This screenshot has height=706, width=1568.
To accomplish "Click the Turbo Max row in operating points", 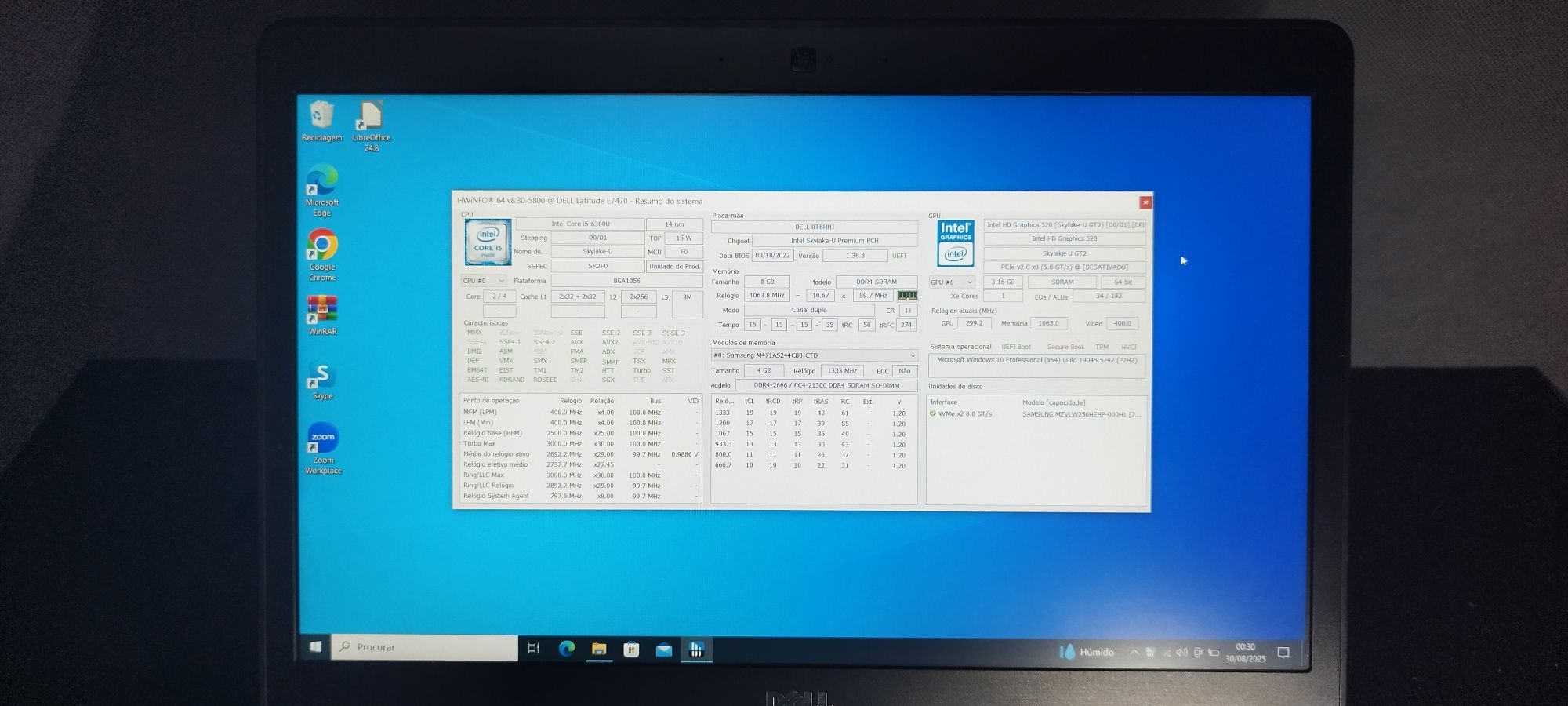I will click(x=579, y=443).
